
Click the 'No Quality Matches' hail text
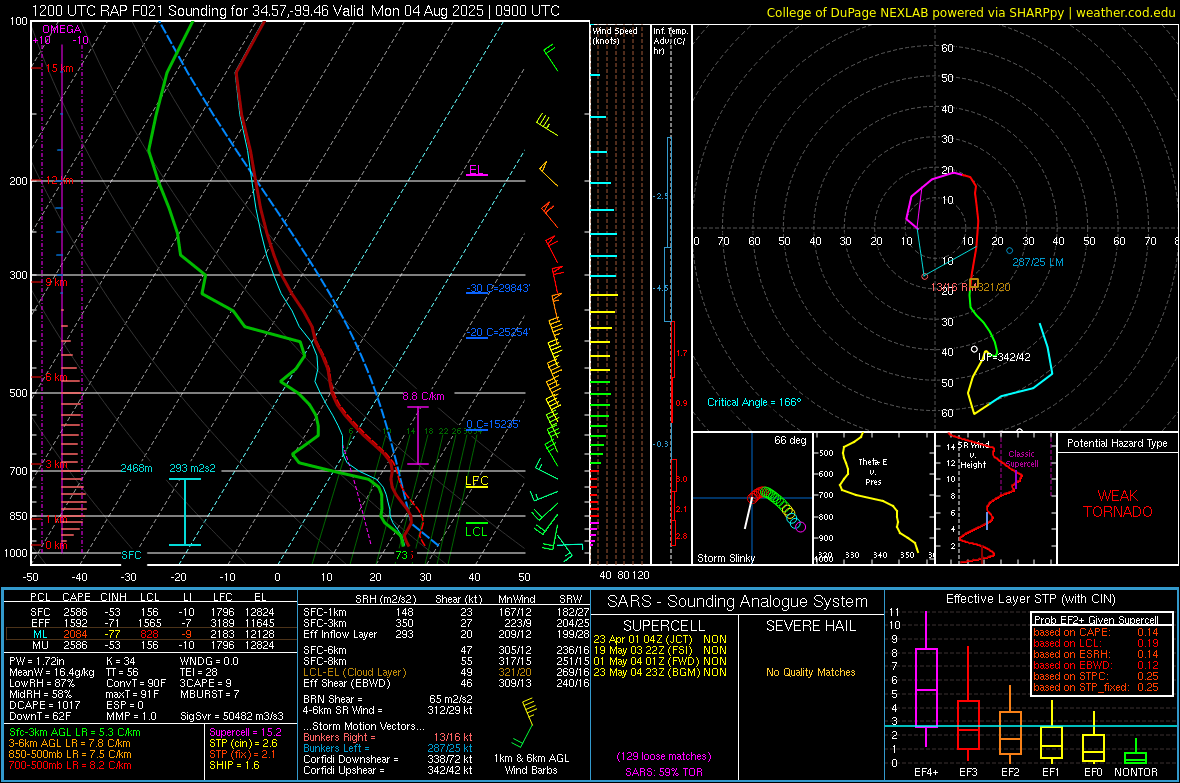click(810, 672)
